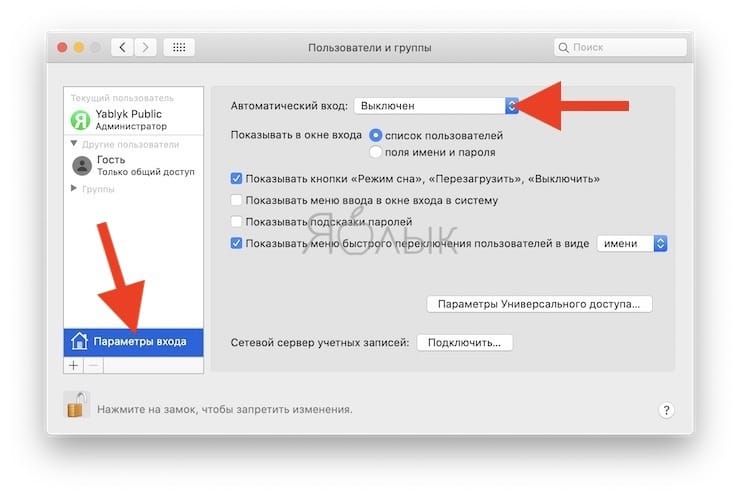The height and width of the screenshot is (496, 740).
Task: Click the back navigation arrow
Action: tap(122, 47)
